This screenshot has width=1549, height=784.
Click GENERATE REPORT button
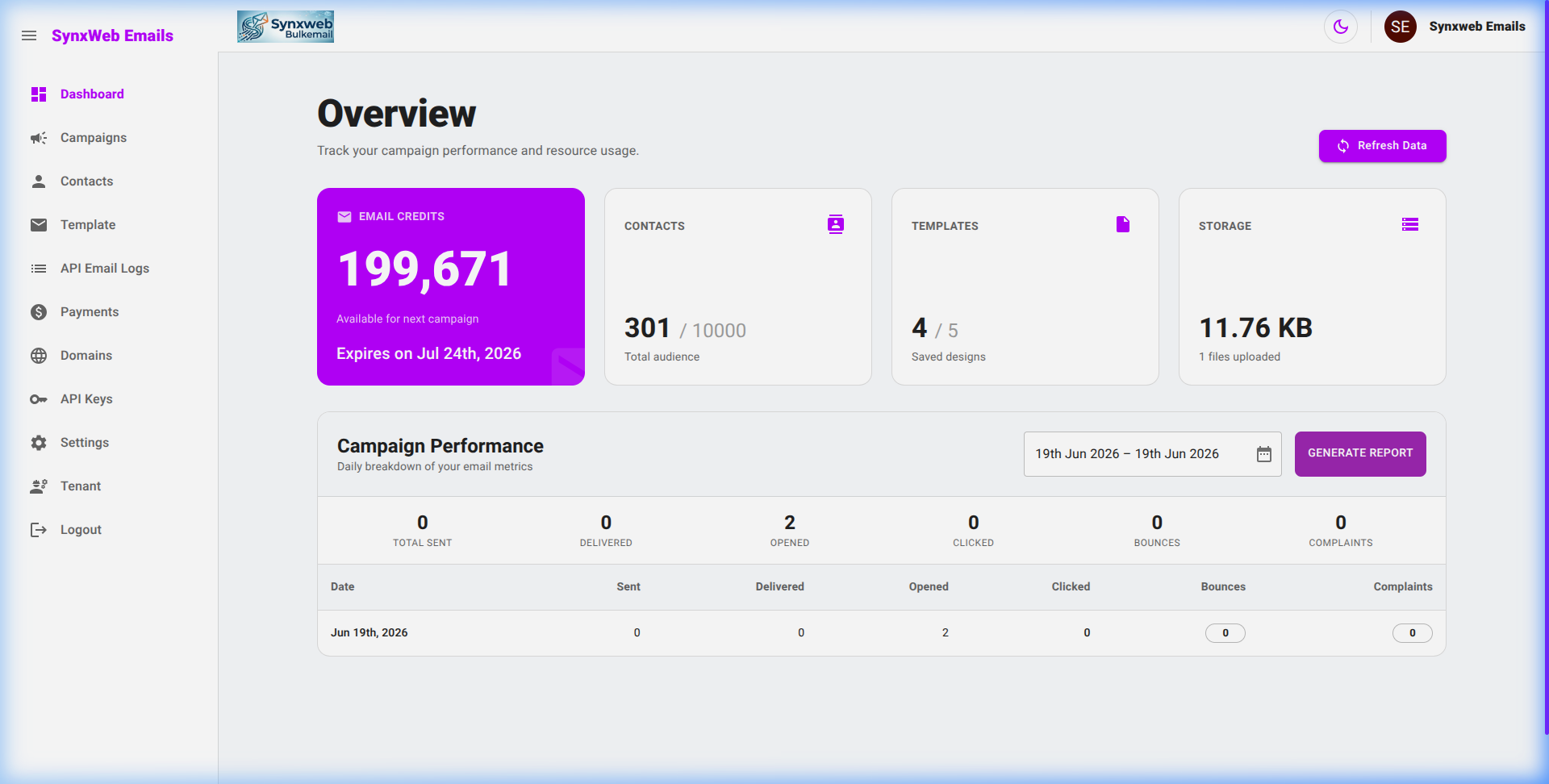[1360, 454]
